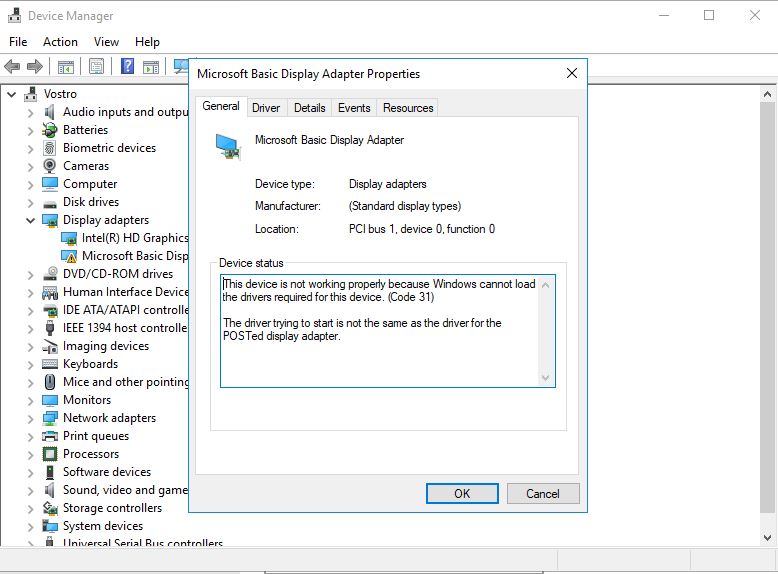The height and width of the screenshot is (574, 778).
Task: Click the Imaging devices icon
Action: (x=50, y=346)
